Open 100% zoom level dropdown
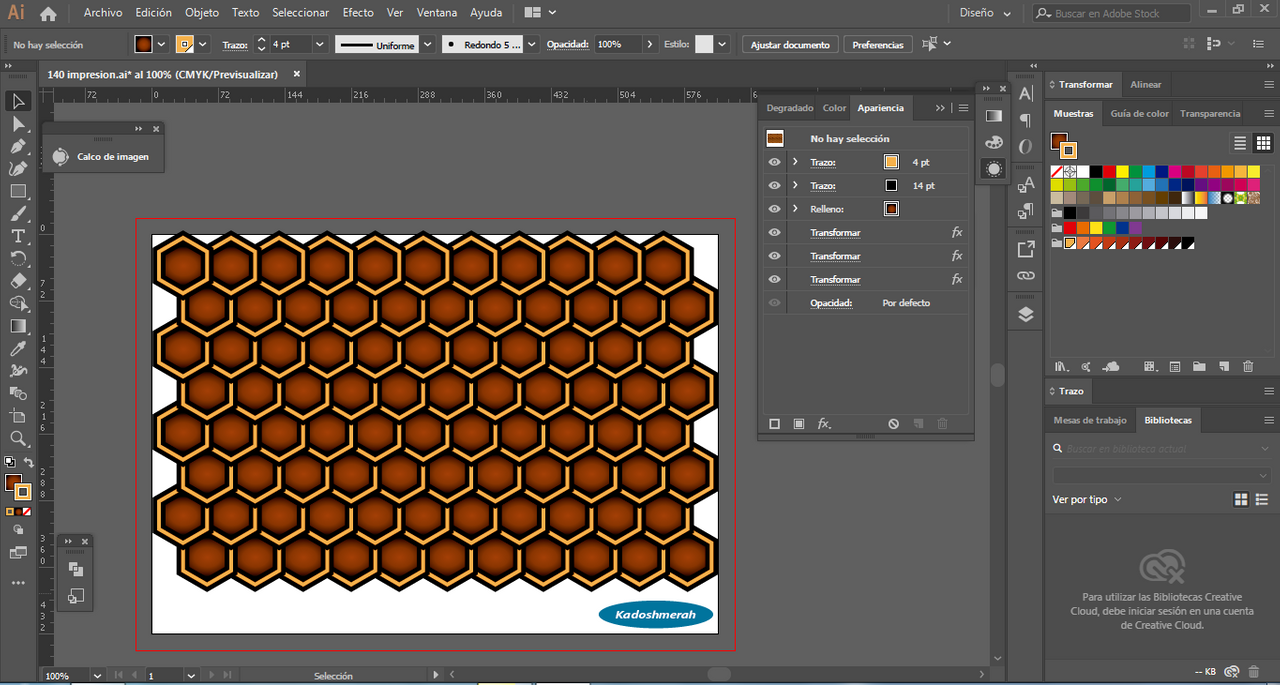 click(x=98, y=676)
